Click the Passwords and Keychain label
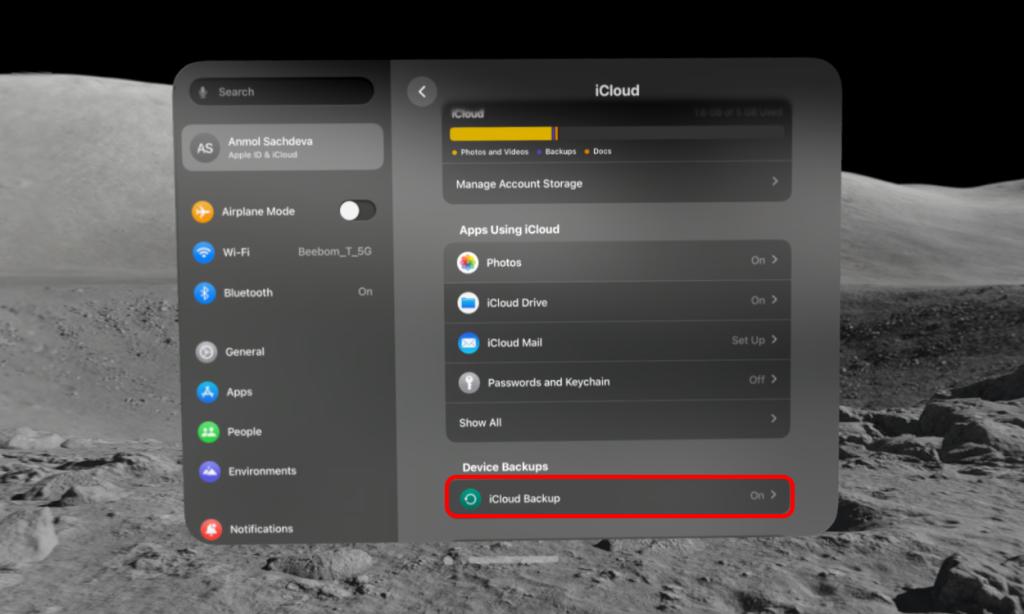Screen dimensions: 1024x614 tap(549, 382)
